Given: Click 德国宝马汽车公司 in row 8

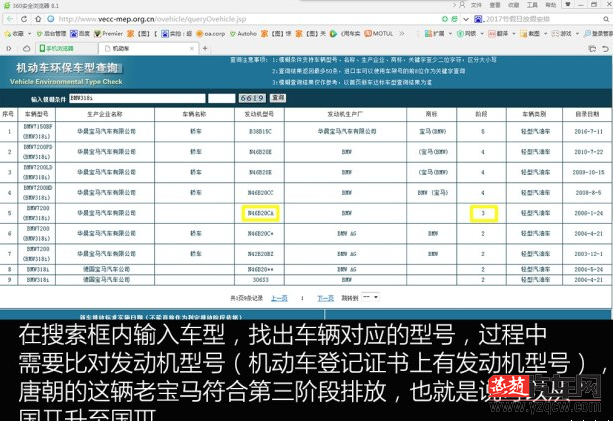Looking at the screenshot, I should (x=106, y=269).
